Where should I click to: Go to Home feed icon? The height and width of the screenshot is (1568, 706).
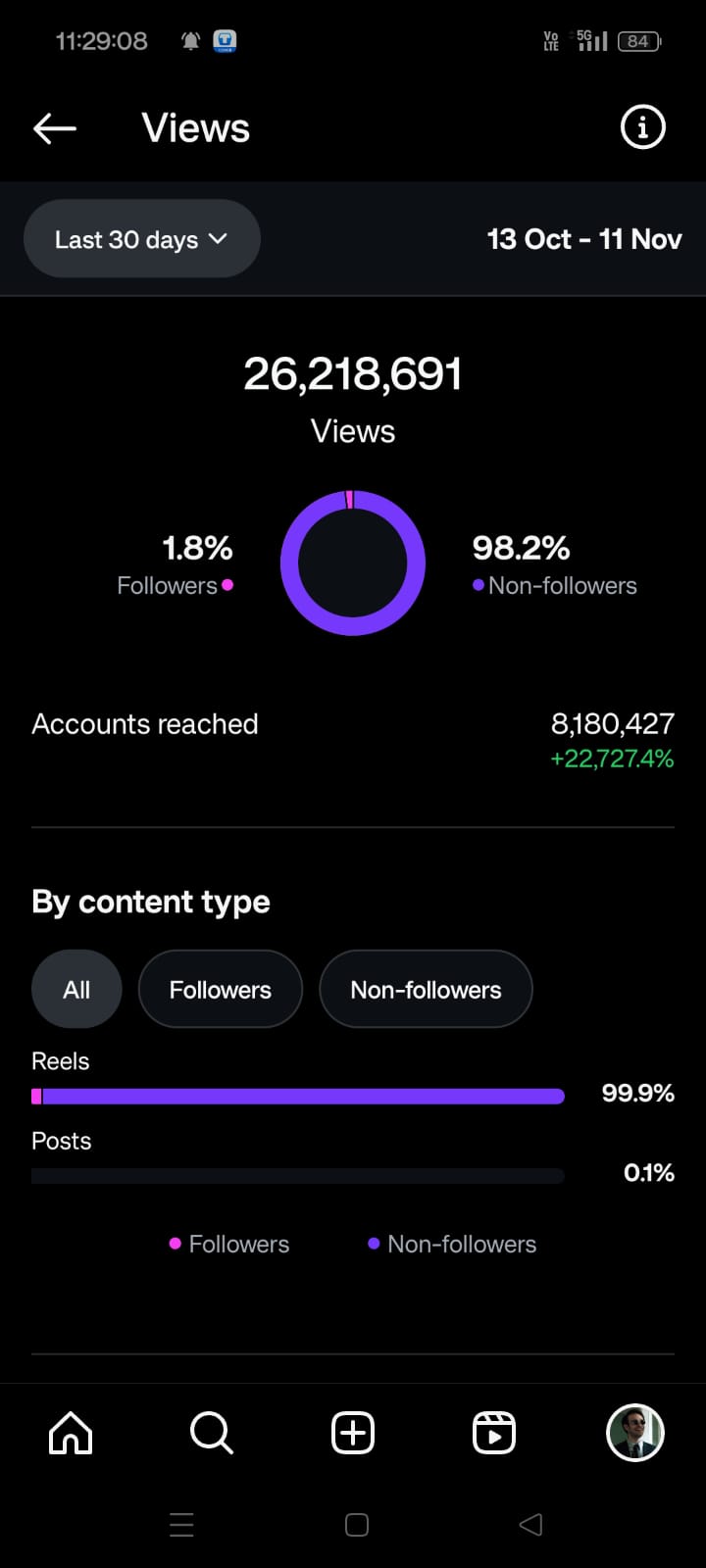coord(71,1433)
